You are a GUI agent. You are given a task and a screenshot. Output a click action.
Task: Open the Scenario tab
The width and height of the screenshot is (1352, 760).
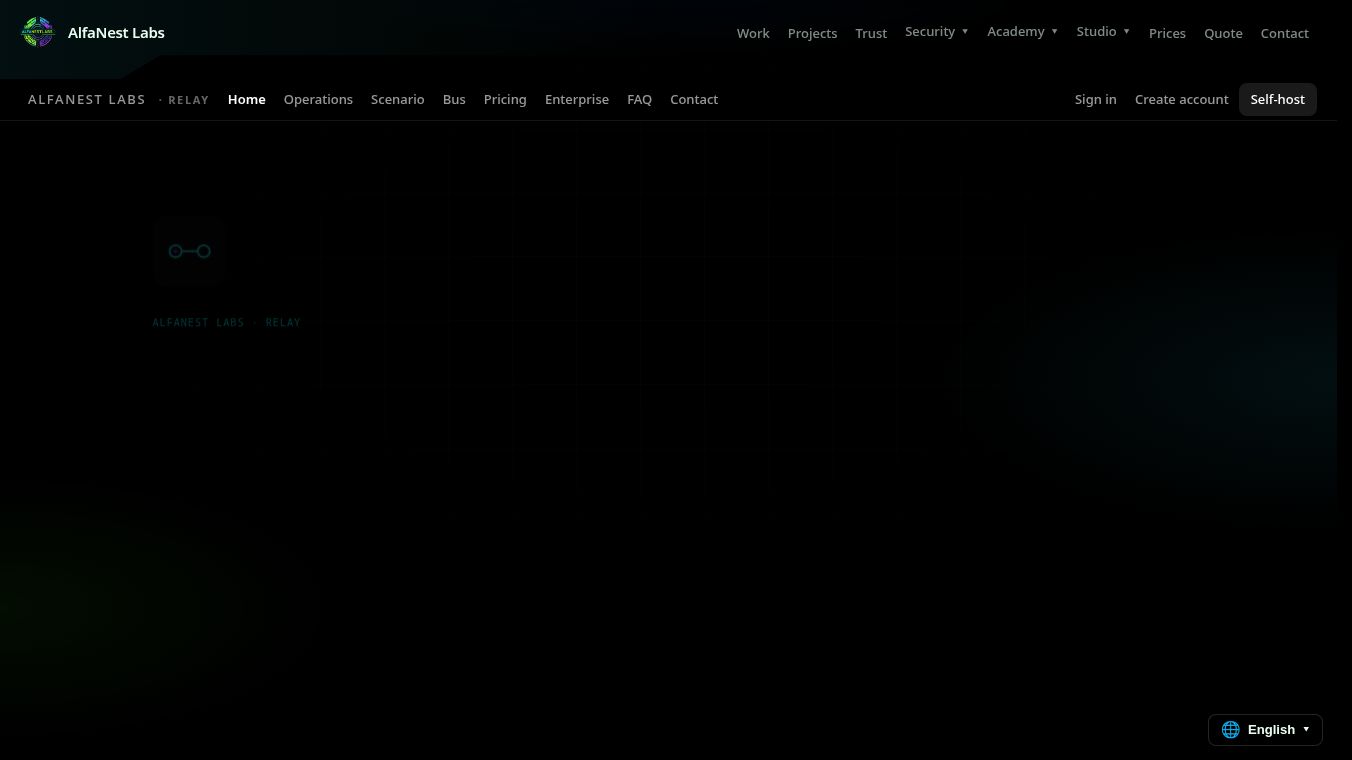(398, 99)
